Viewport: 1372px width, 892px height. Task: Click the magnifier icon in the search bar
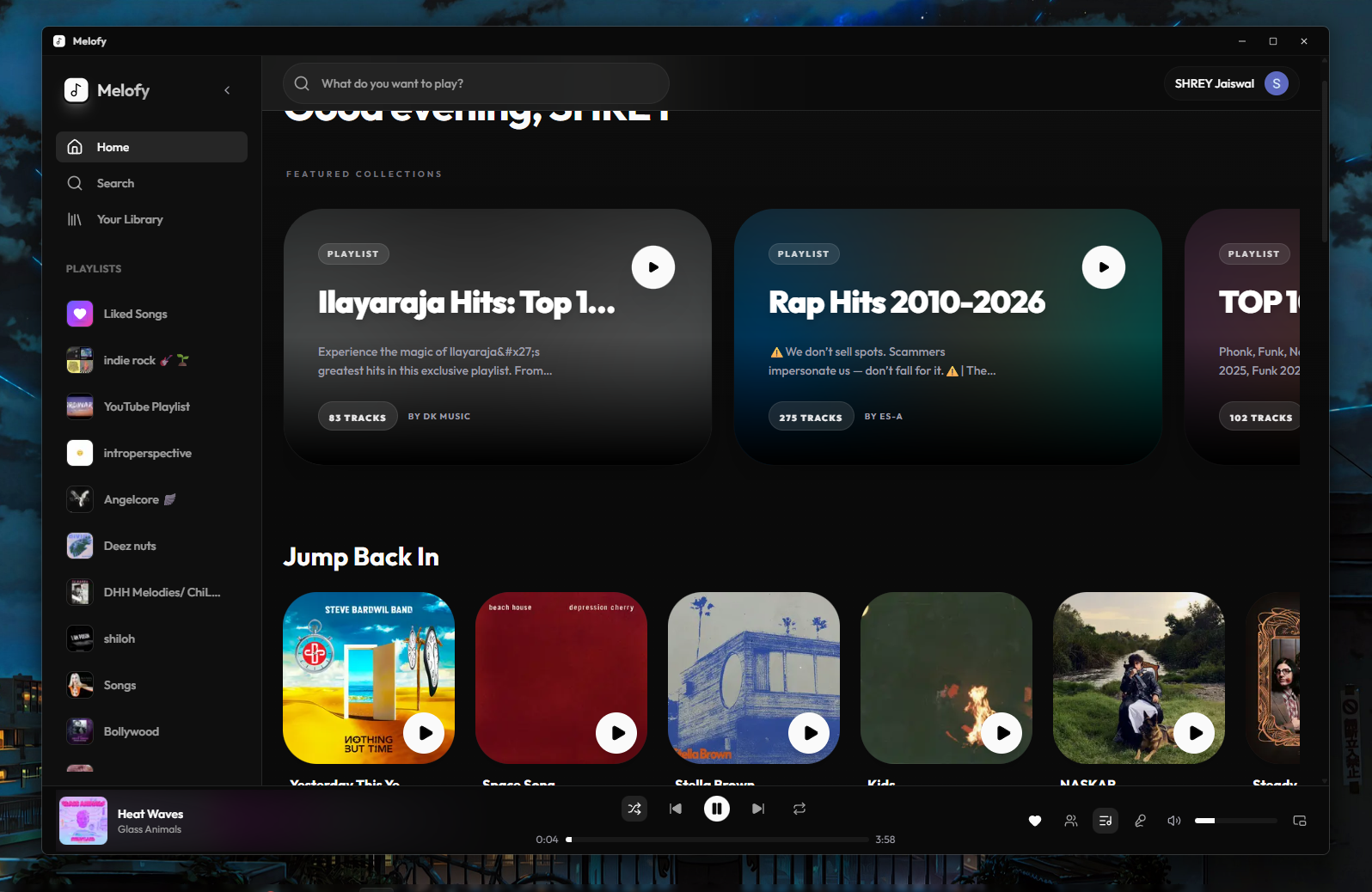pyautogui.click(x=302, y=83)
